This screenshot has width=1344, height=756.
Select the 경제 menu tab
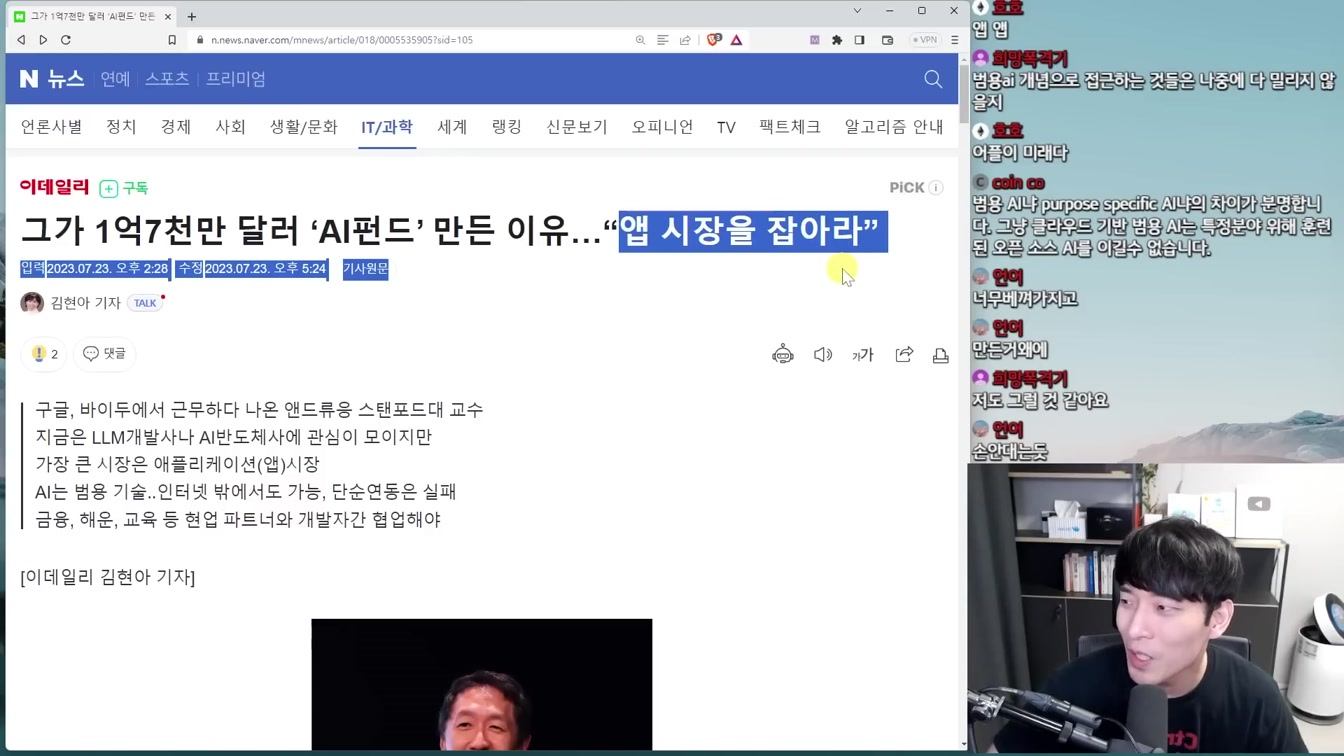coord(176,127)
